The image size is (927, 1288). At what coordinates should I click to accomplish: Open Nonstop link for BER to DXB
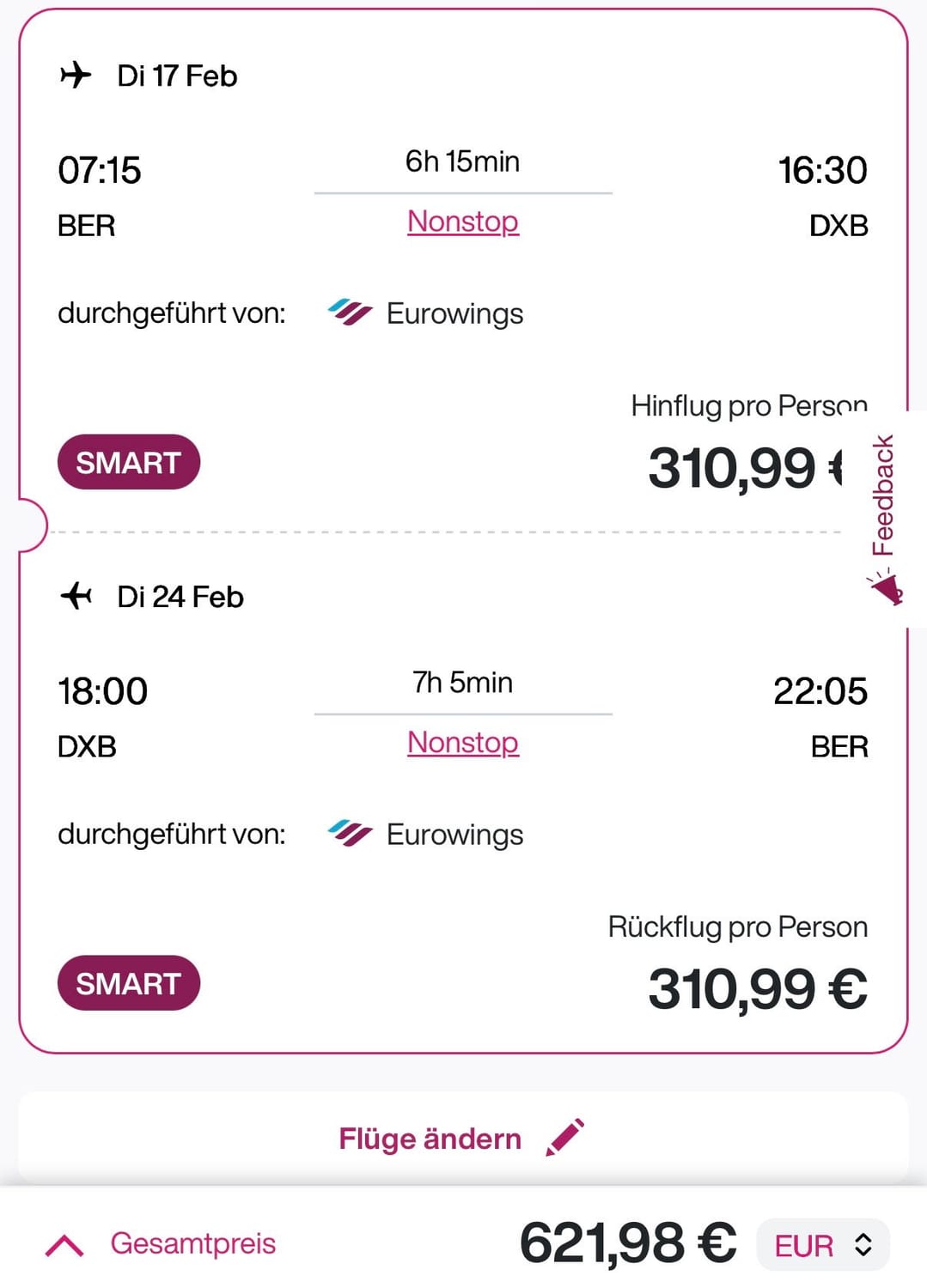(463, 222)
